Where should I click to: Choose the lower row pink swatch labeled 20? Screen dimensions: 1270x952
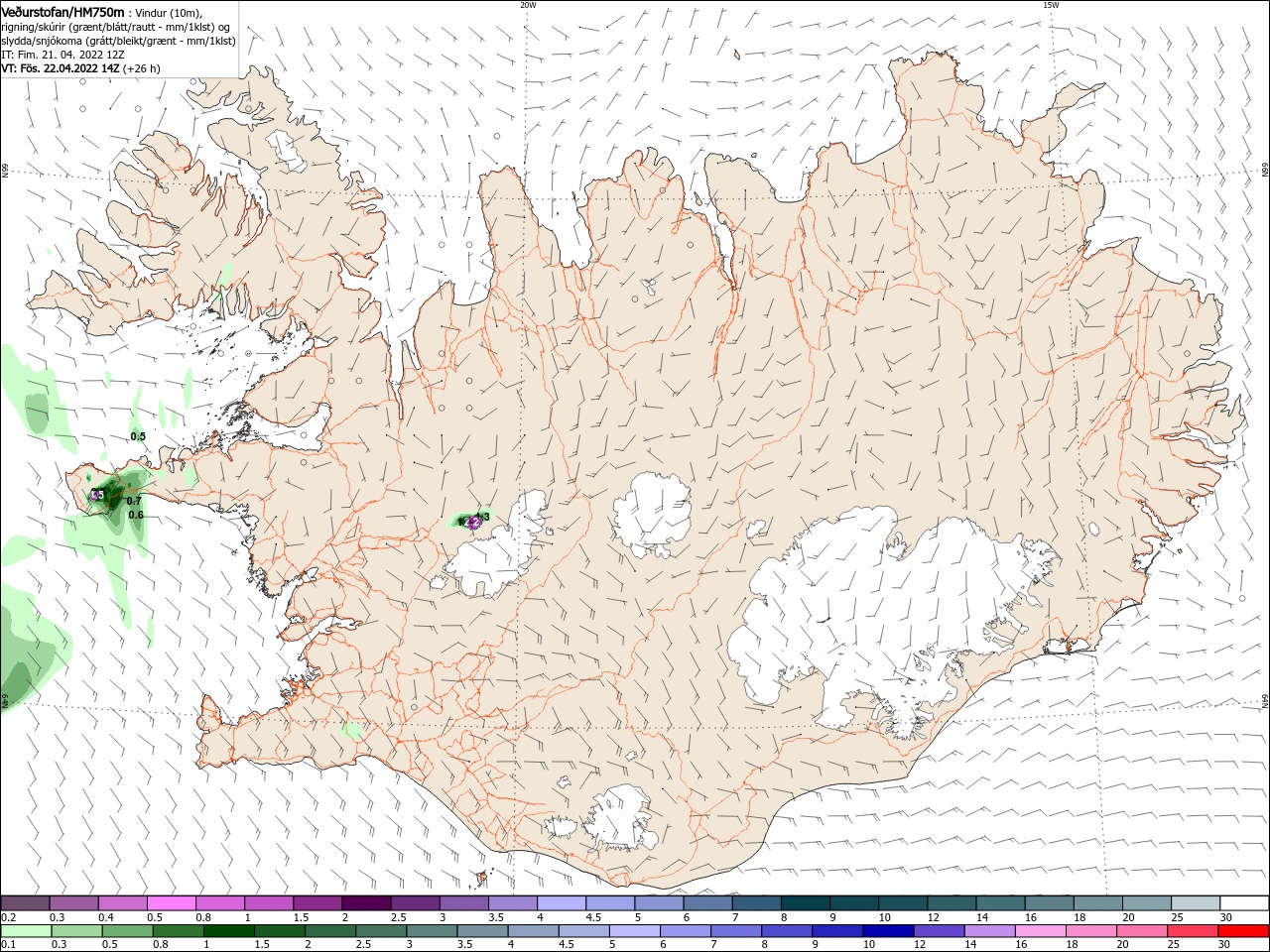(1142, 931)
